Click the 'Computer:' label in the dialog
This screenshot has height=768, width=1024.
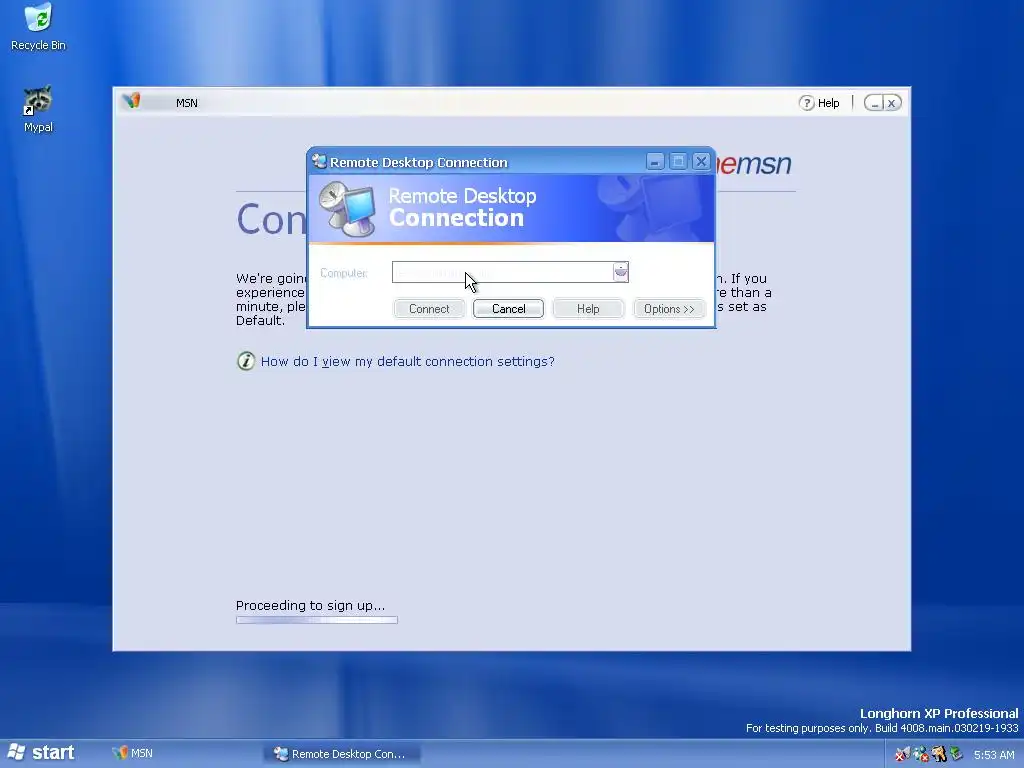(x=344, y=273)
